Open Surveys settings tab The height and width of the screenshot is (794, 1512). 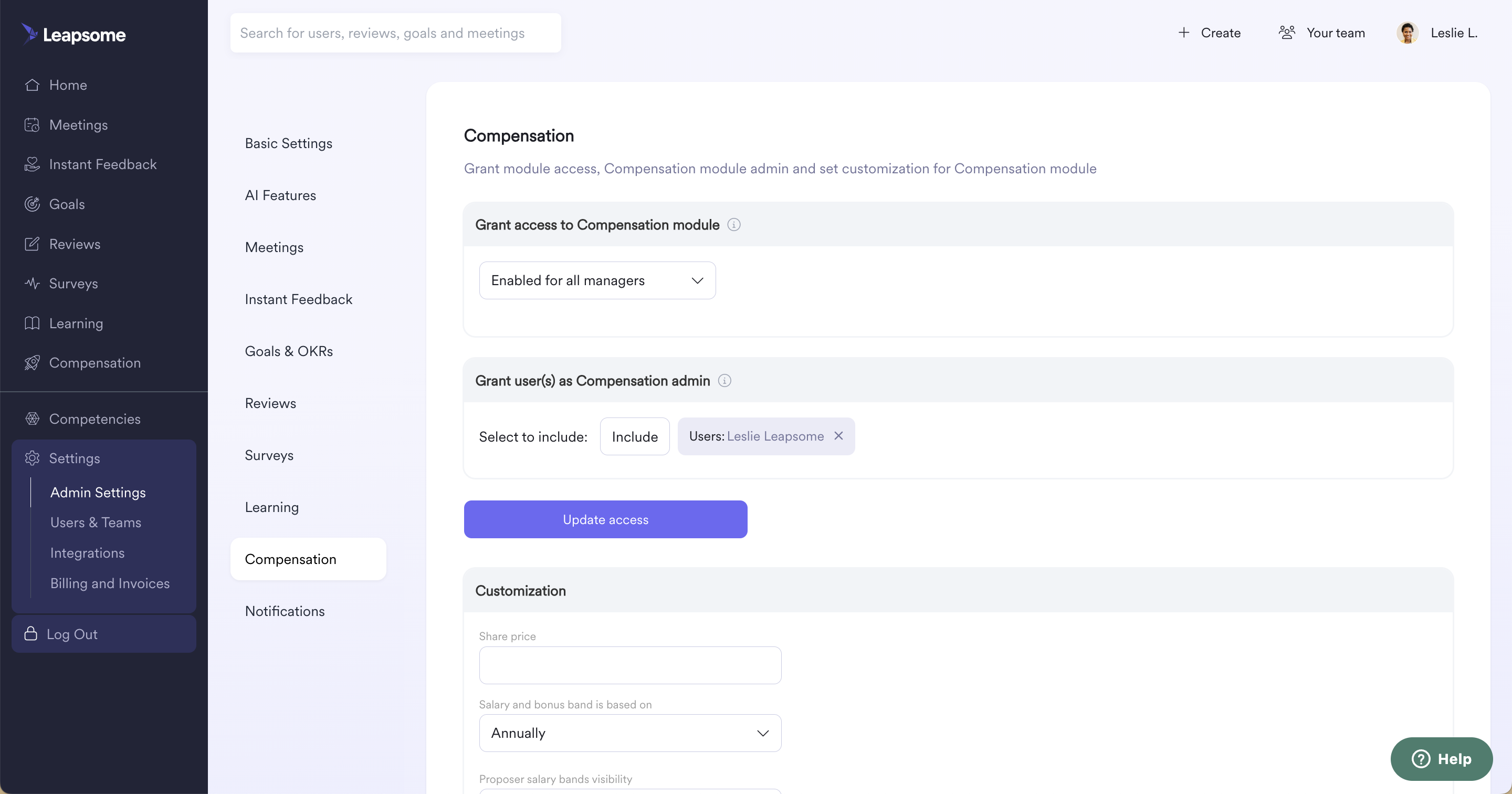coord(269,455)
